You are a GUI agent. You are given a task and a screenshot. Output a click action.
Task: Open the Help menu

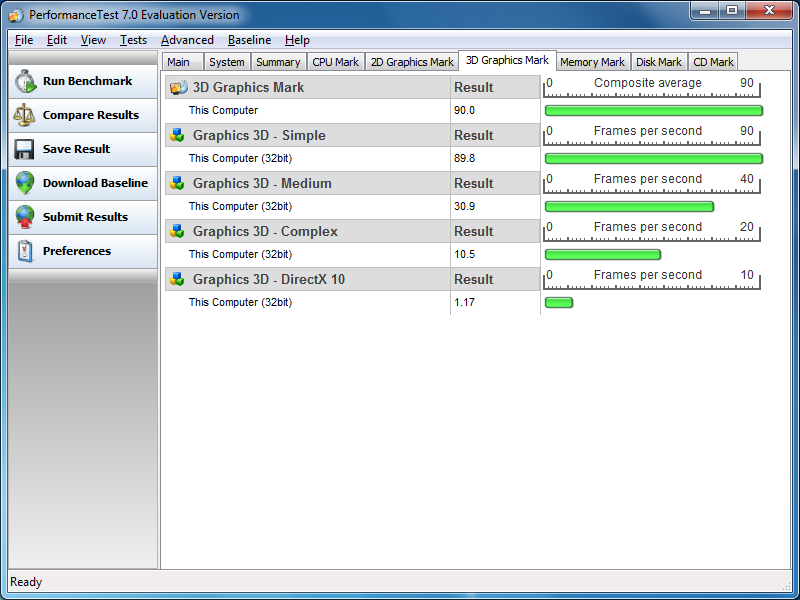click(297, 40)
